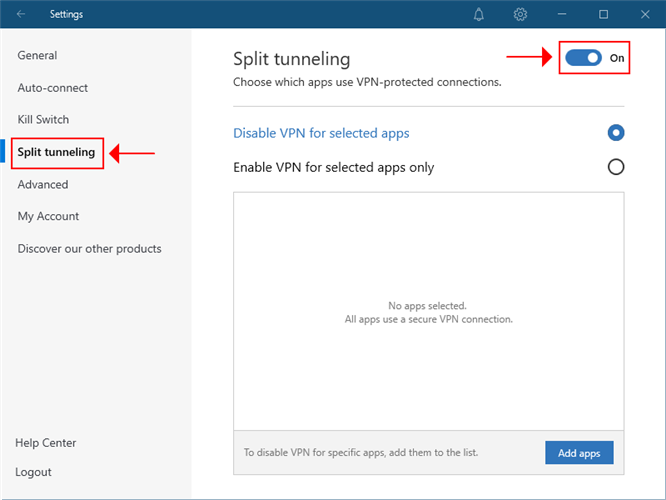
Task: Open the My Account page
Action: (x=48, y=216)
